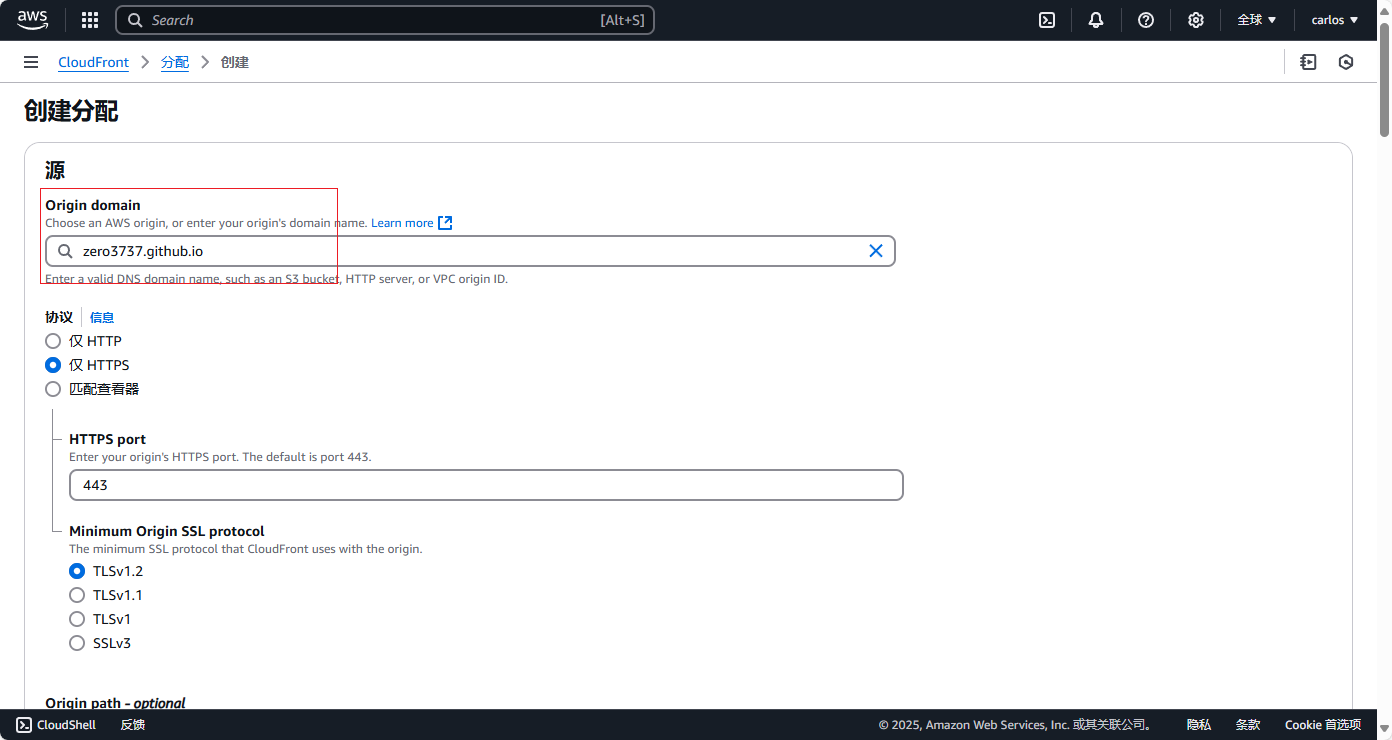Choose TLSv1.1 minimum SSL protocol
Screen dimensions: 1392x740
pyautogui.click(x=77, y=595)
